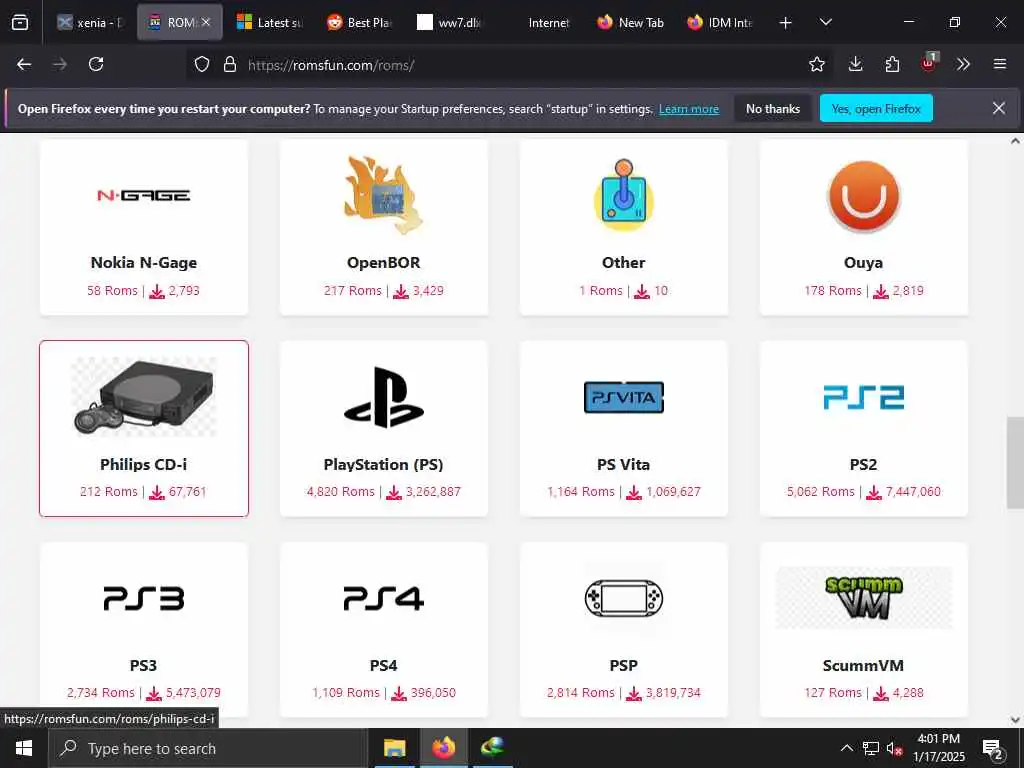Screen dimensions: 1024x768
Task: Switch to the ww7.dlx tab
Action: (x=451, y=23)
